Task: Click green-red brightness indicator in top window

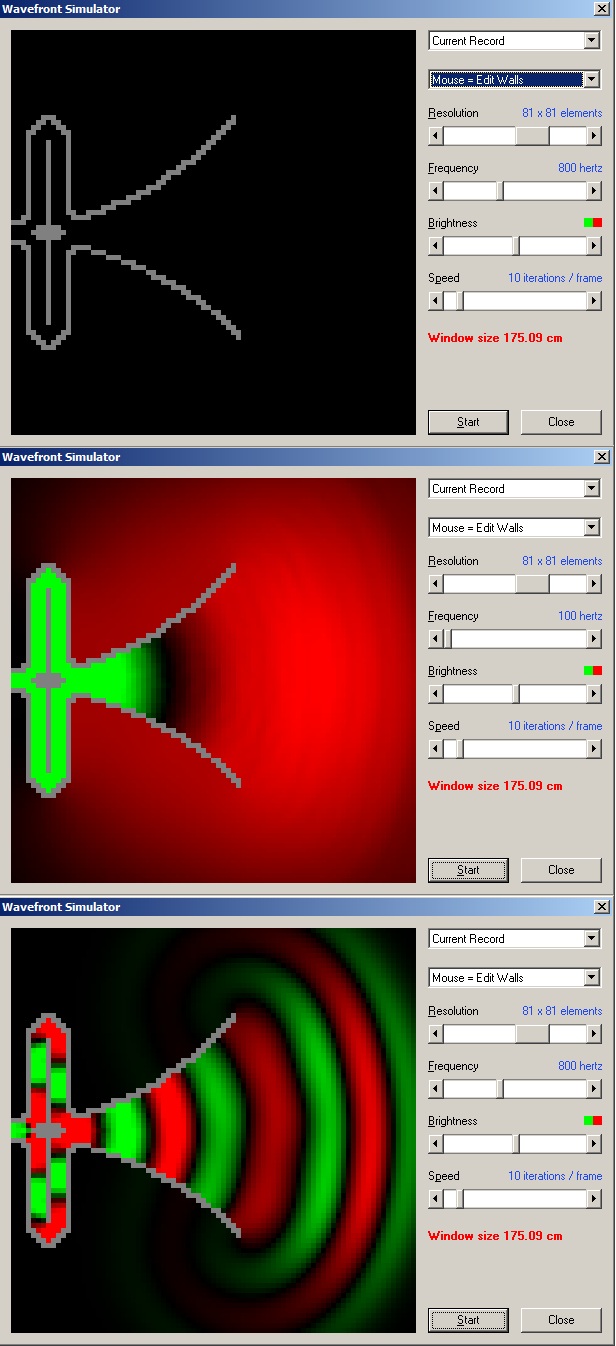Action: 593,223
